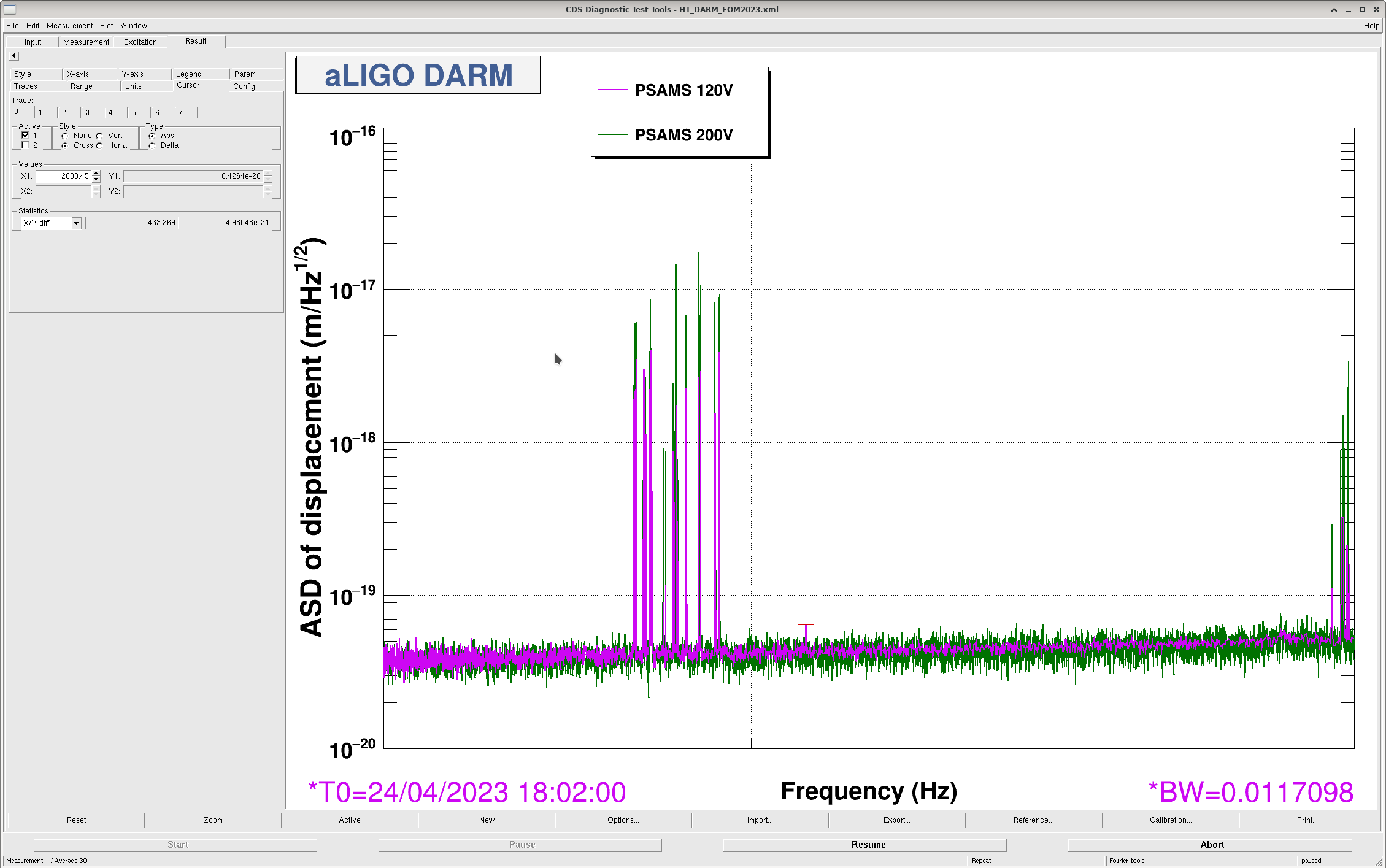Open the window system menu icon
This screenshot has width=1386, height=868.
[x=10, y=9]
